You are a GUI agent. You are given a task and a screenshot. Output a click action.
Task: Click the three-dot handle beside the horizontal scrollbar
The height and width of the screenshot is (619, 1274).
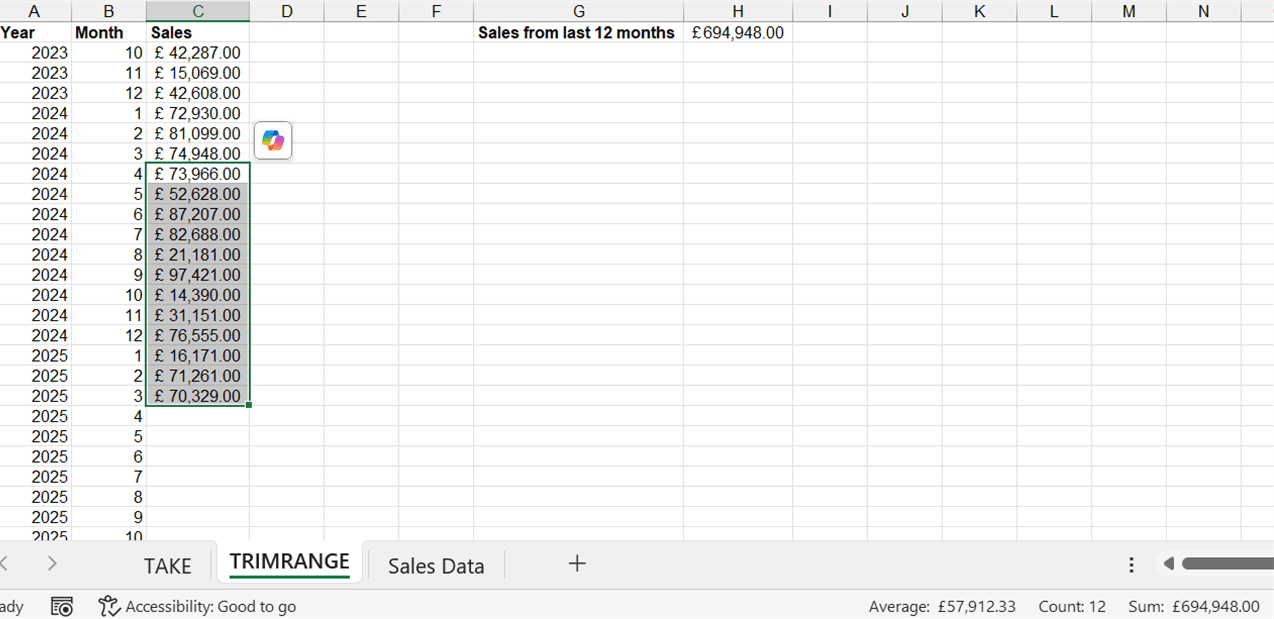coord(1131,565)
